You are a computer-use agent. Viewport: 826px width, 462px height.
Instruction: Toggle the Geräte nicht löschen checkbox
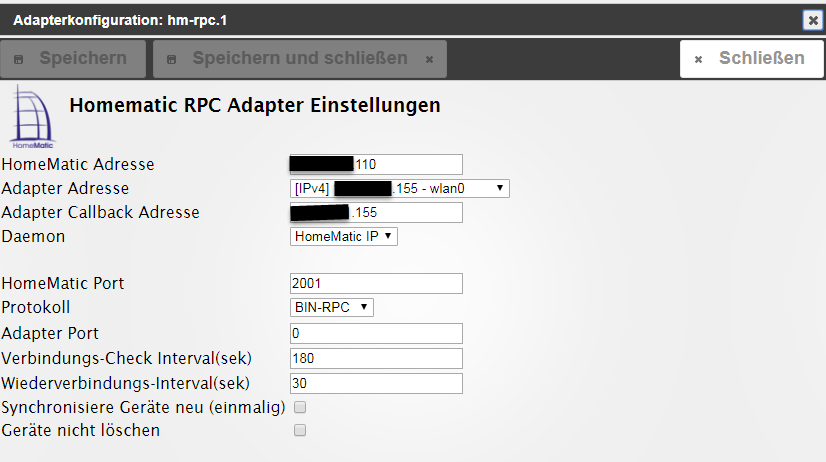tap(299, 430)
